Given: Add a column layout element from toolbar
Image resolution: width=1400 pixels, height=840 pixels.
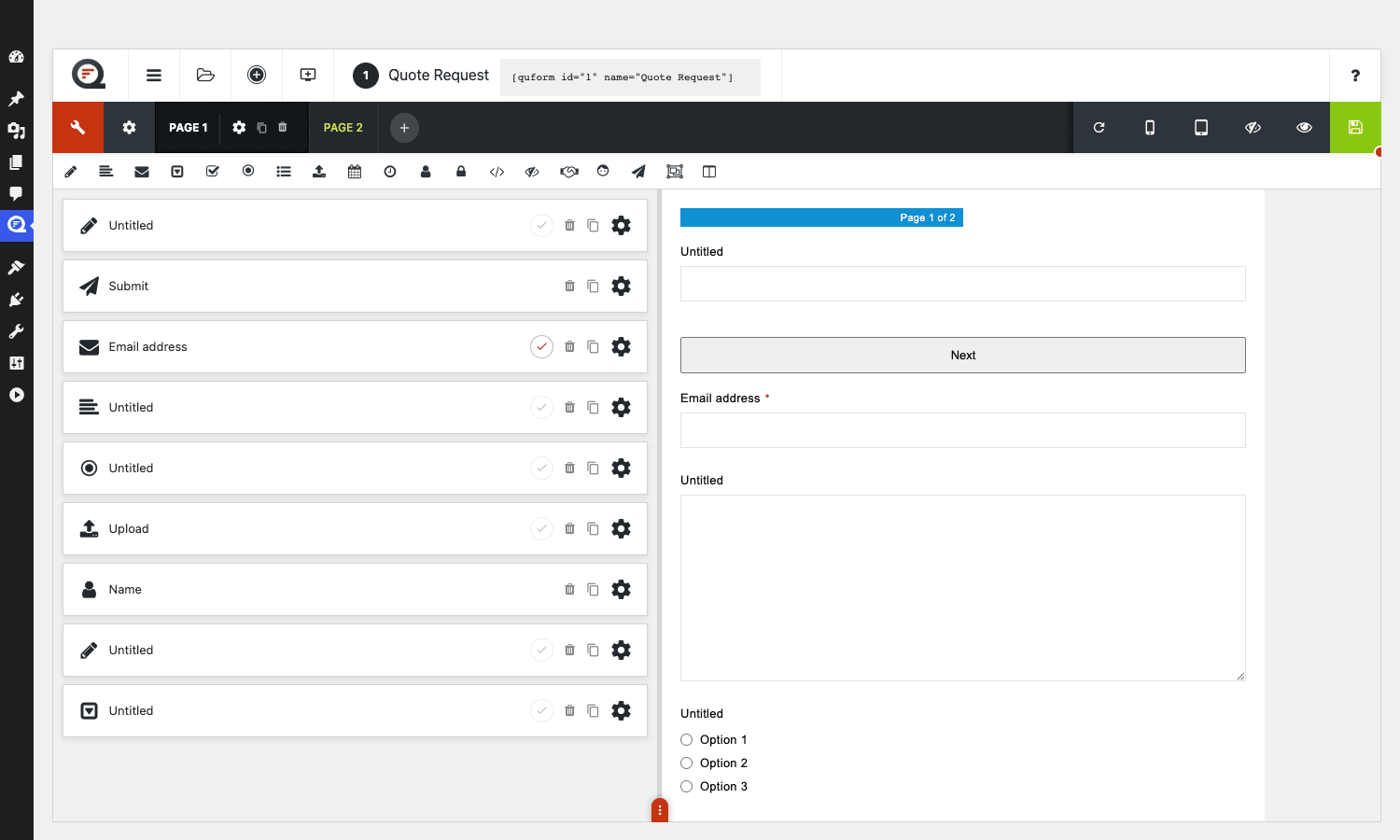Looking at the screenshot, I should 709,172.
